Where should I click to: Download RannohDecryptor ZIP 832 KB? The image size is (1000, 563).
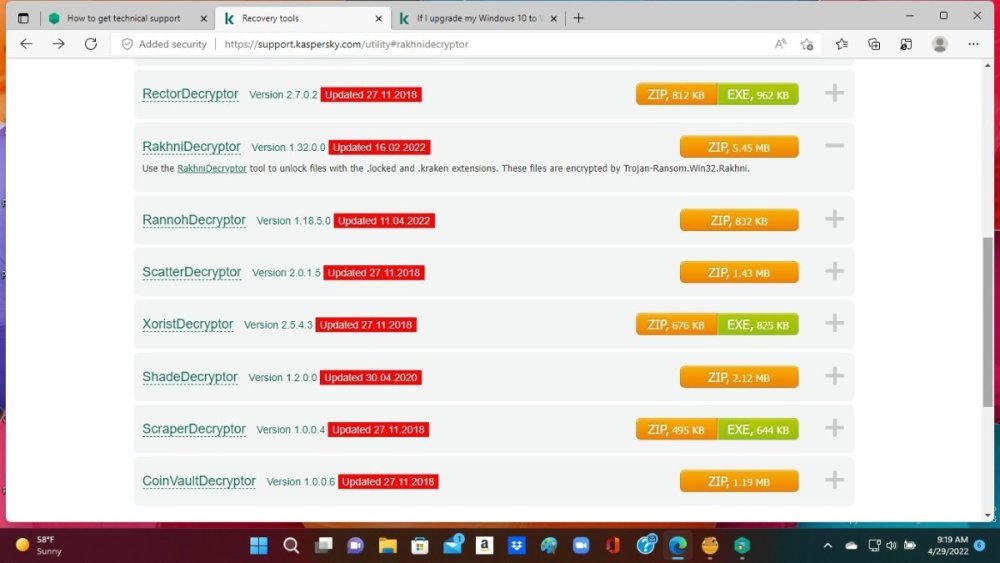tap(739, 221)
